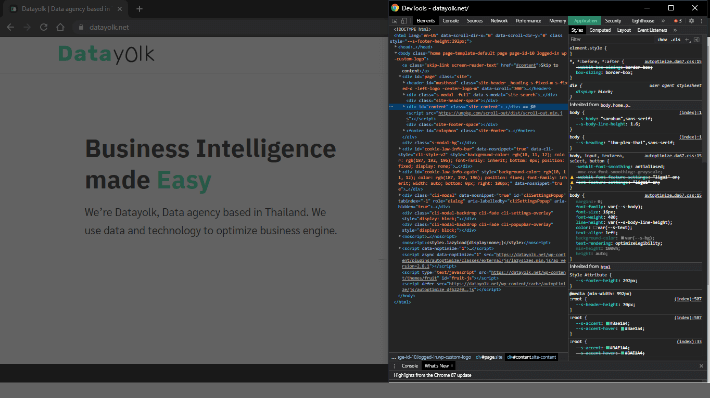Click the Chrome icon in DevTools title bar
710x398 pixels.
tap(395, 8)
